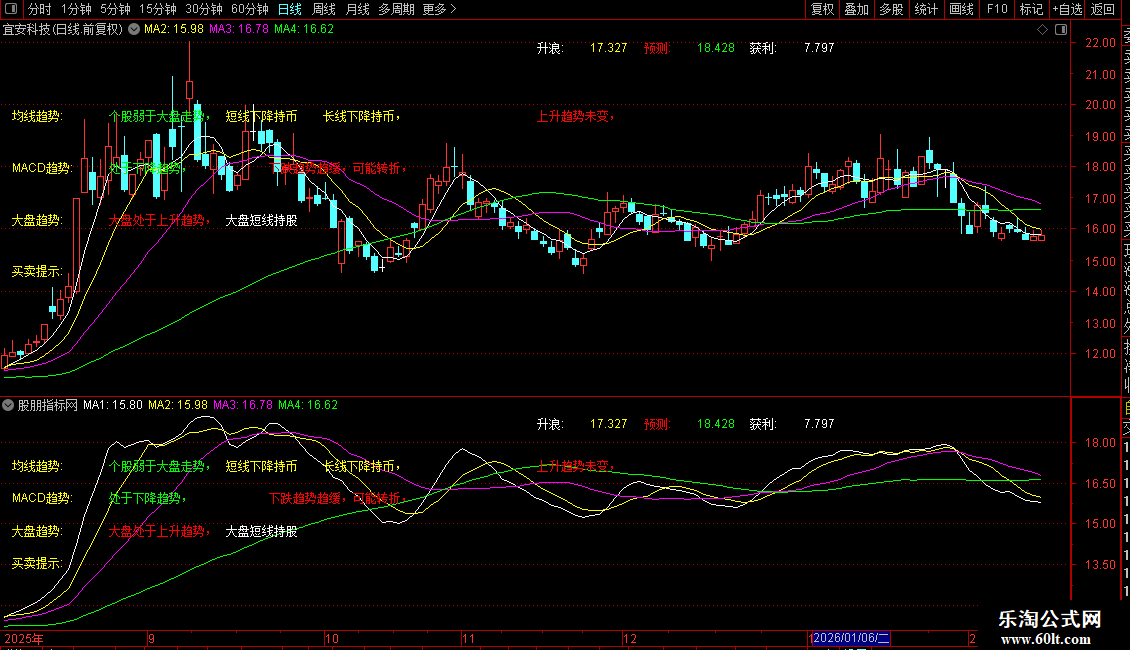This screenshot has width=1130, height=650.
Task: Click the MACD趋势 label in main chart
Action: pos(41,168)
